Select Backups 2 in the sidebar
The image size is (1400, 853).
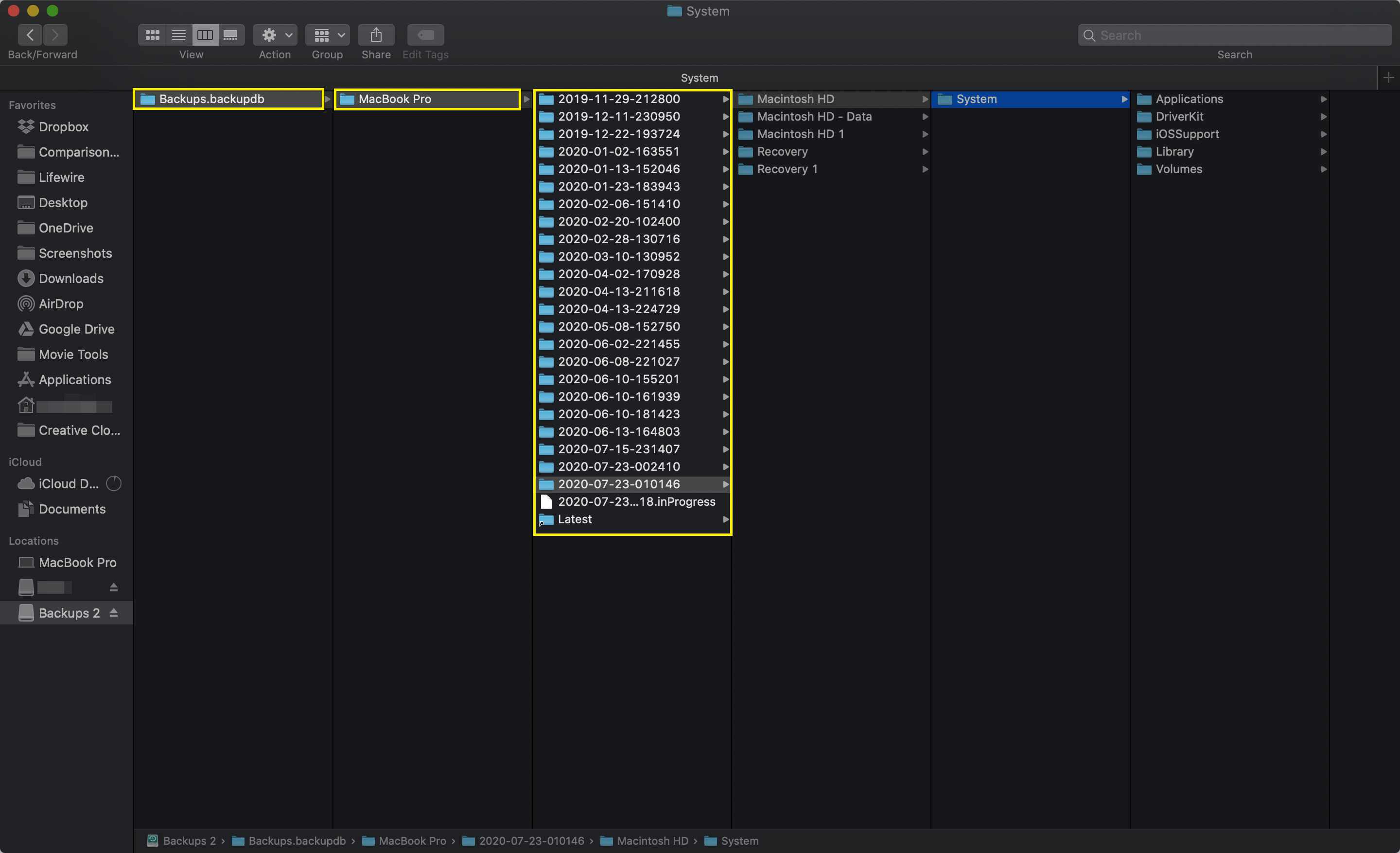pos(67,613)
